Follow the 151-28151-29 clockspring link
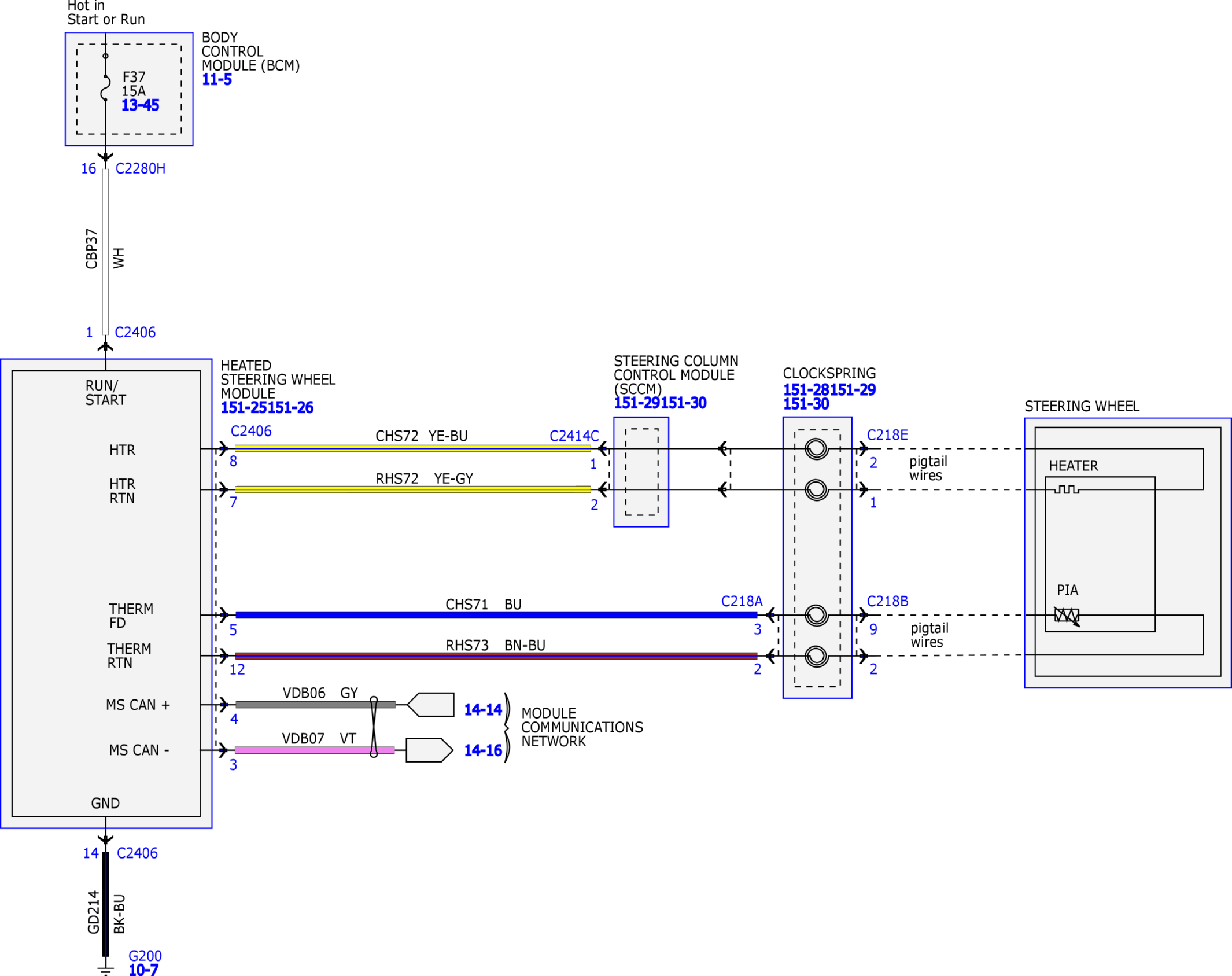1232x976 pixels. pyautogui.click(x=829, y=390)
